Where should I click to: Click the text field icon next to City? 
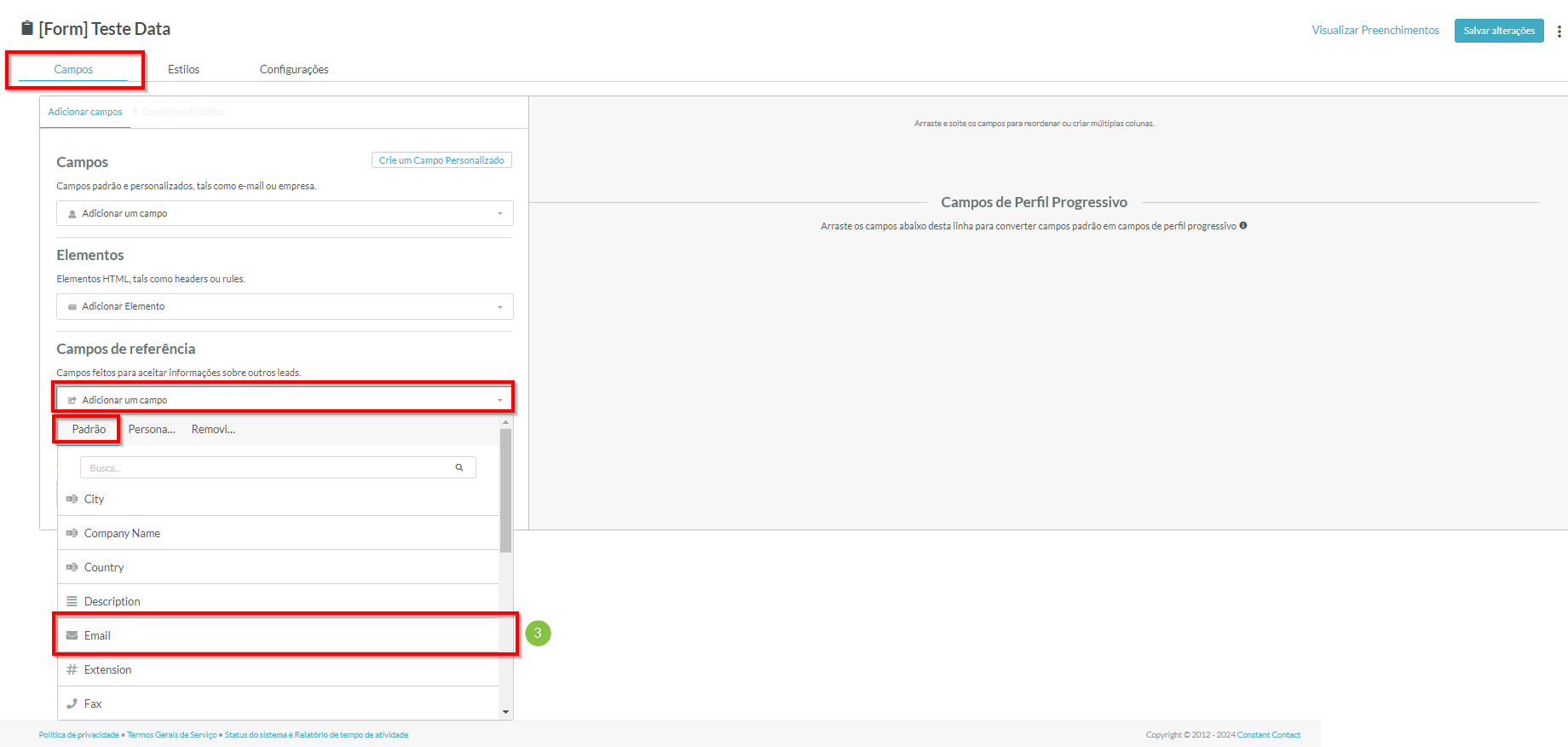(72, 499)
